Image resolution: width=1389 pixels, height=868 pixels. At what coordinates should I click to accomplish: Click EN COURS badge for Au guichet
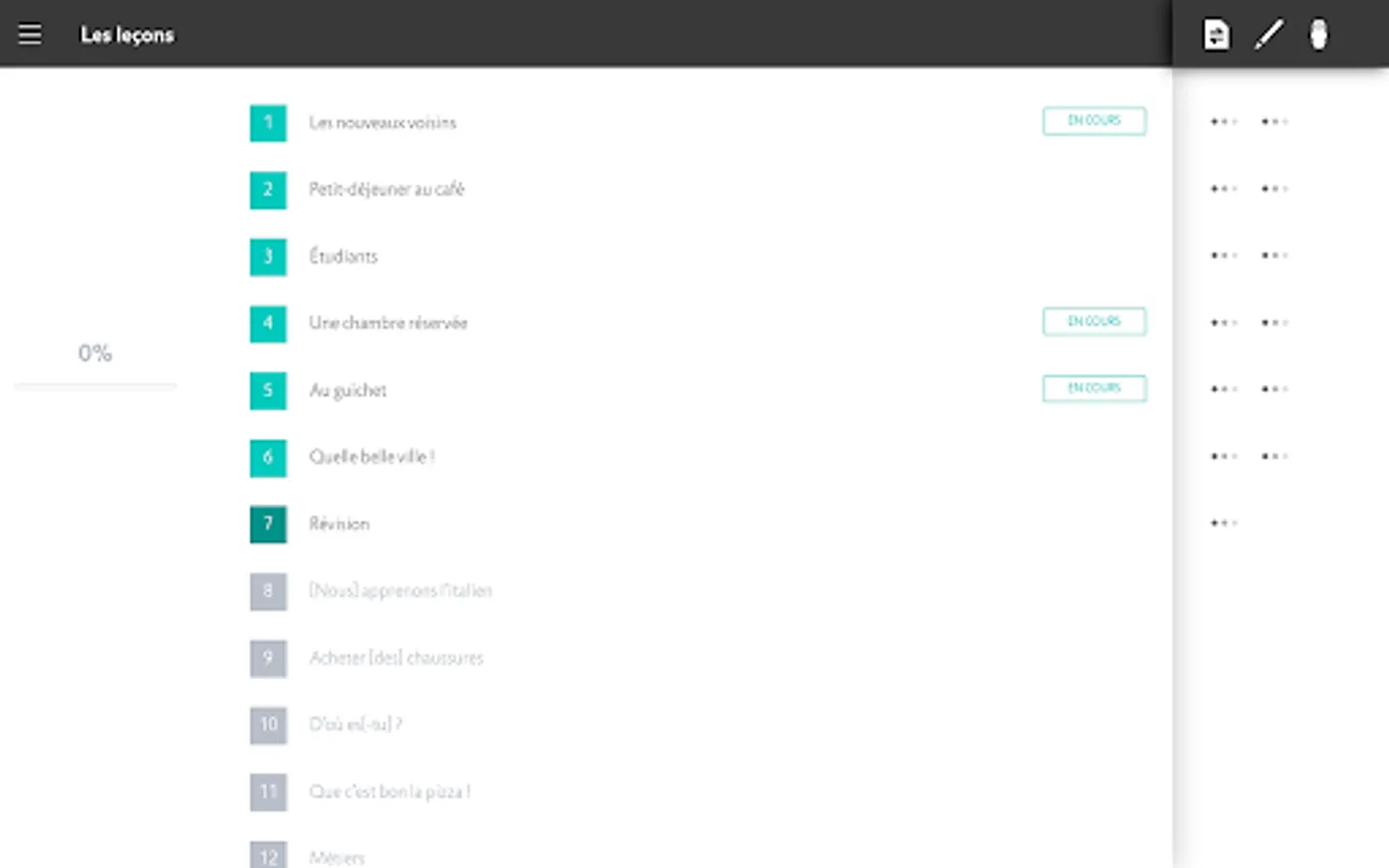pos(1094,388)
